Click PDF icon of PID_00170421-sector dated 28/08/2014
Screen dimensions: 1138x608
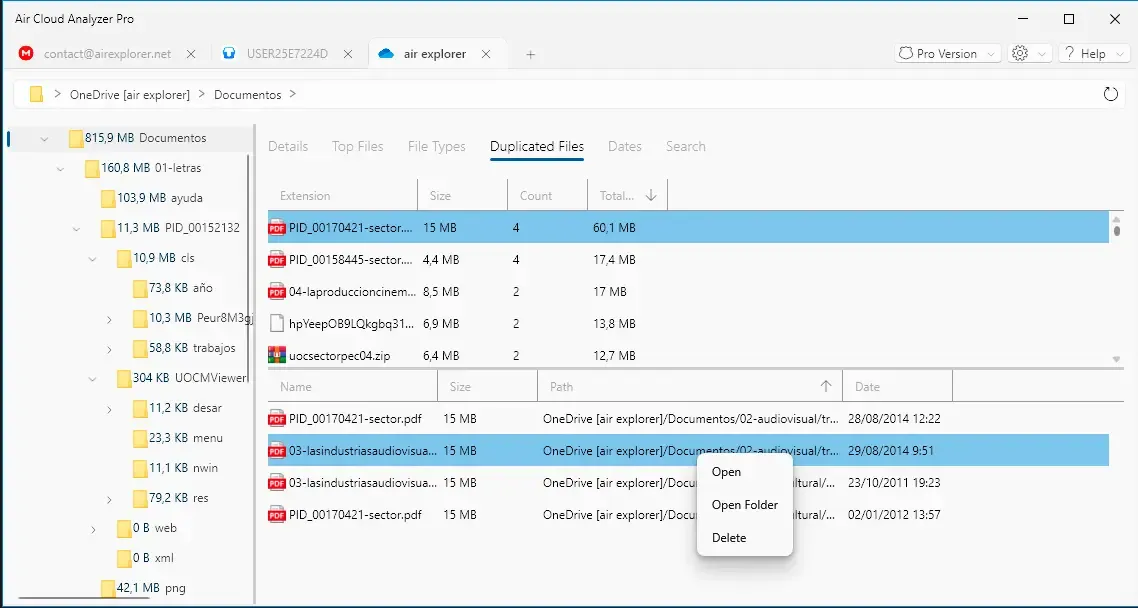[x=277, y=419]
